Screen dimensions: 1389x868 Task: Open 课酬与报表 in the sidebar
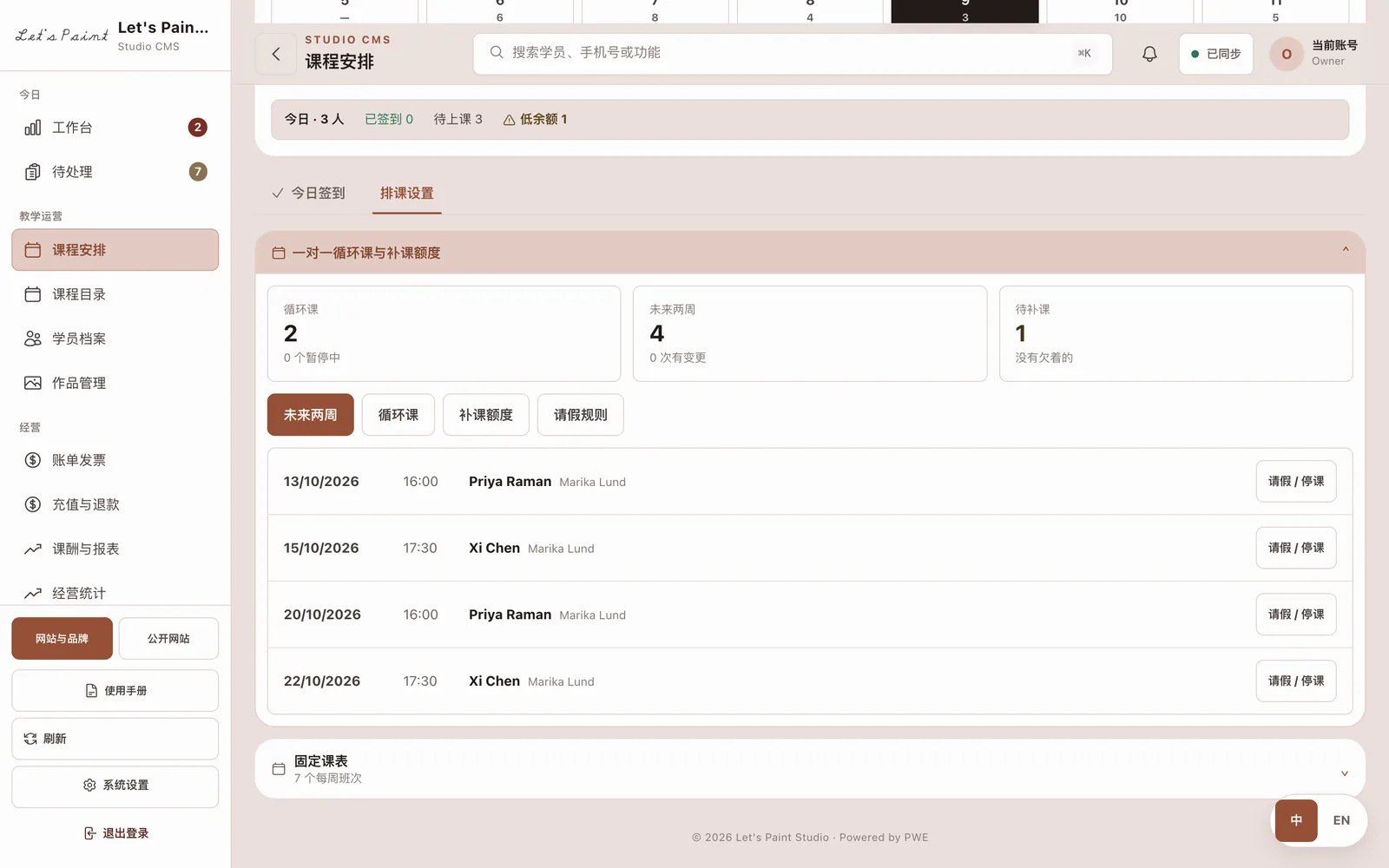(115, 549)
